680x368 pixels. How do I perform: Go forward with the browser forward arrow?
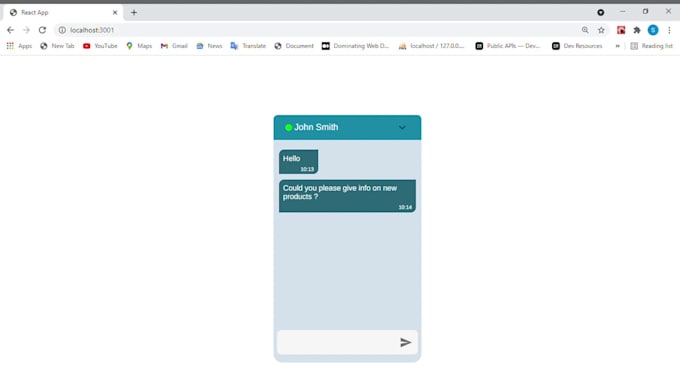pos(26,30)
